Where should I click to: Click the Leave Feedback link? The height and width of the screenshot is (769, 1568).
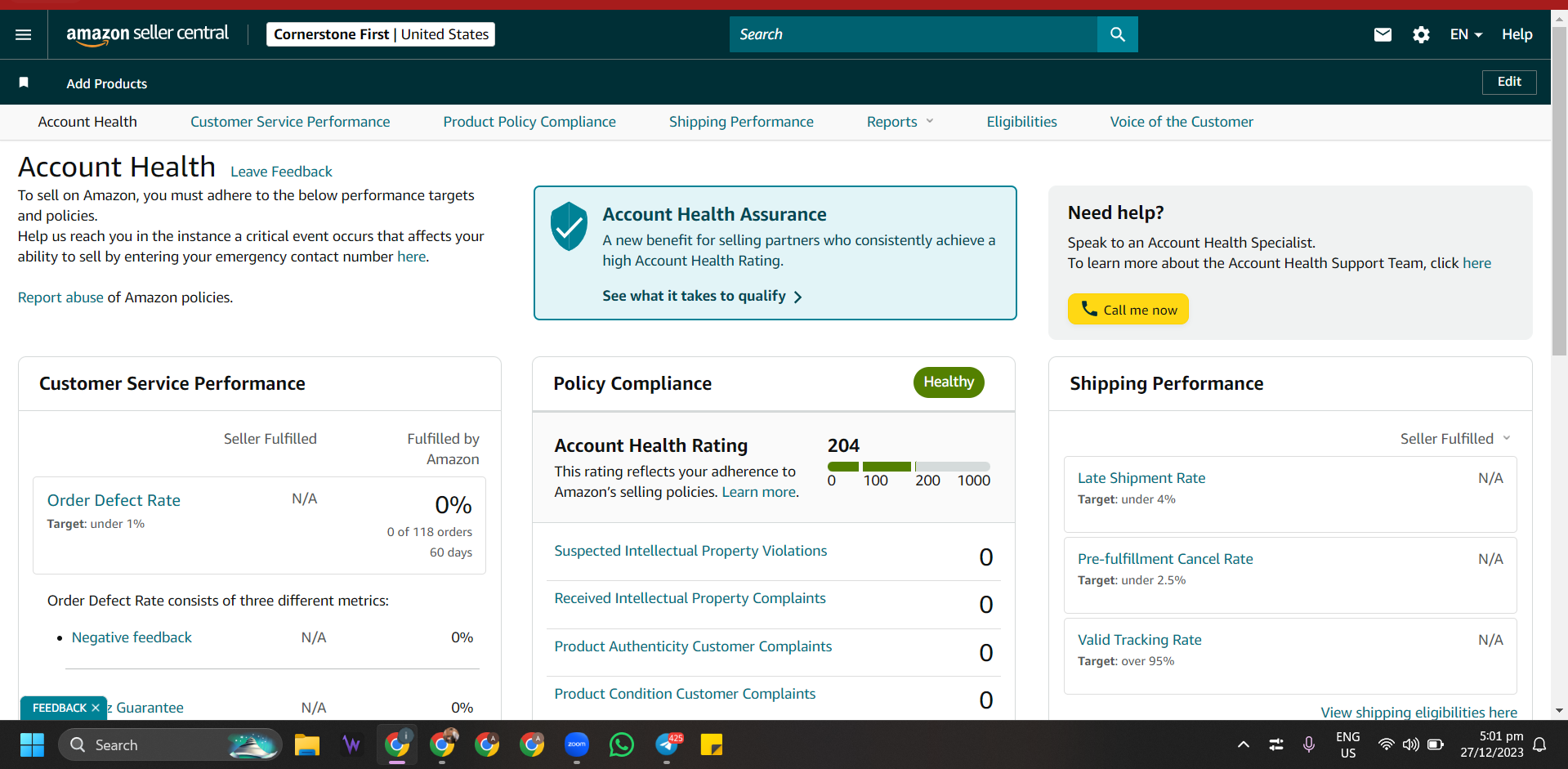click(281, 172)
